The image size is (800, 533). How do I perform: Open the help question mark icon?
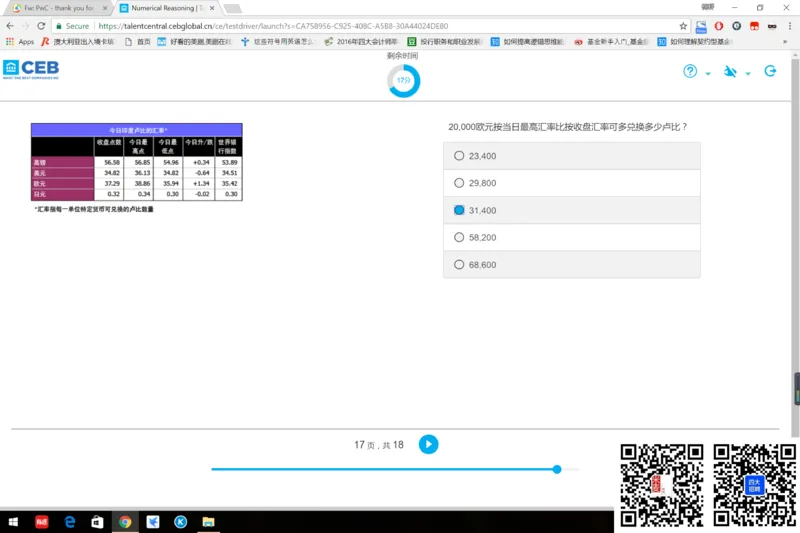pos(690,71)
